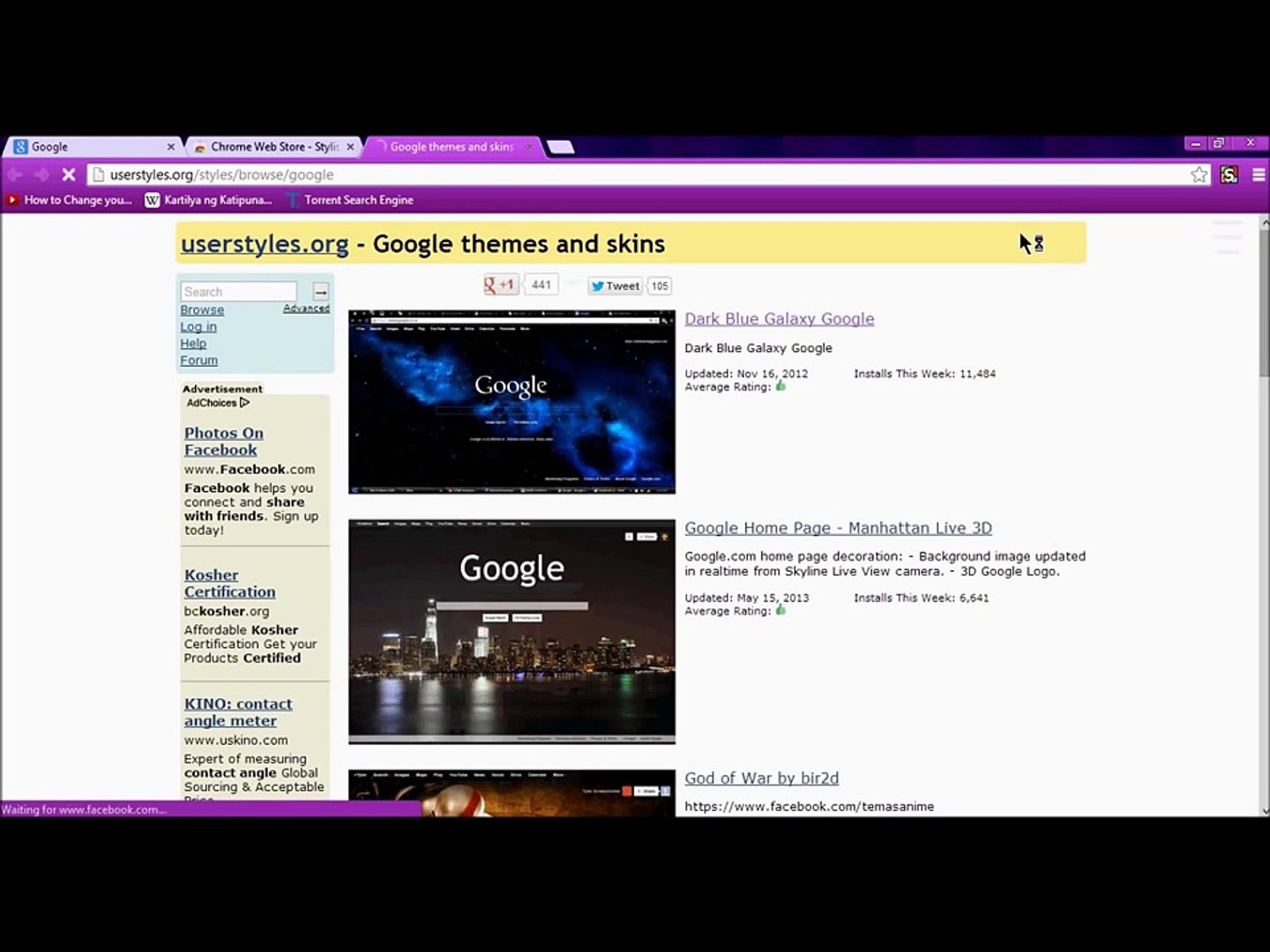
Task: Click 'Installs This Week: 11,484' text
Action: pos(924,374)
